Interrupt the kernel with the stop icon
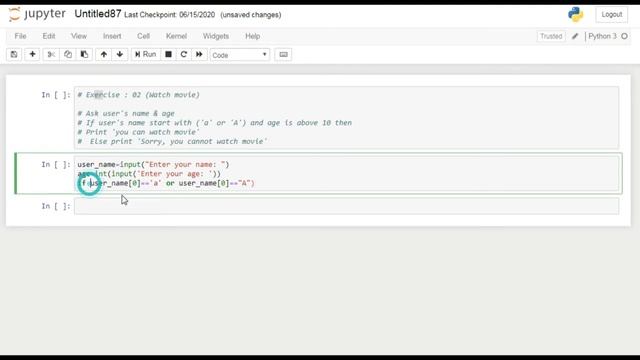The image size is (640, 360). [168, 54]
